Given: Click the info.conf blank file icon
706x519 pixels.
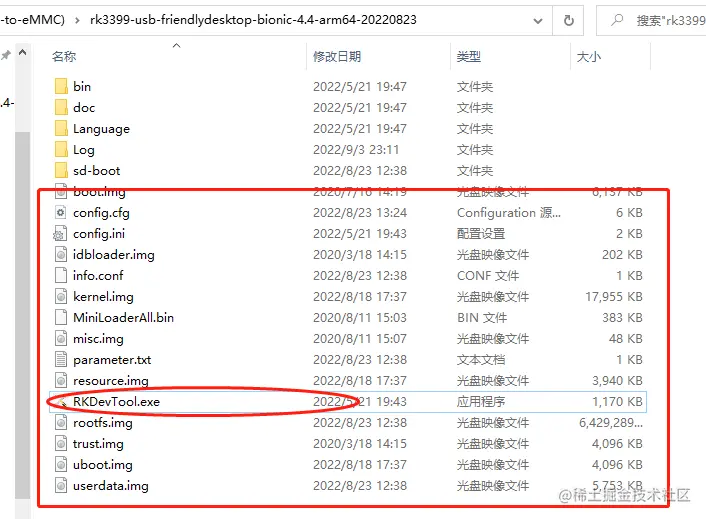Looking at the screenshot, I should pos(61,275).
